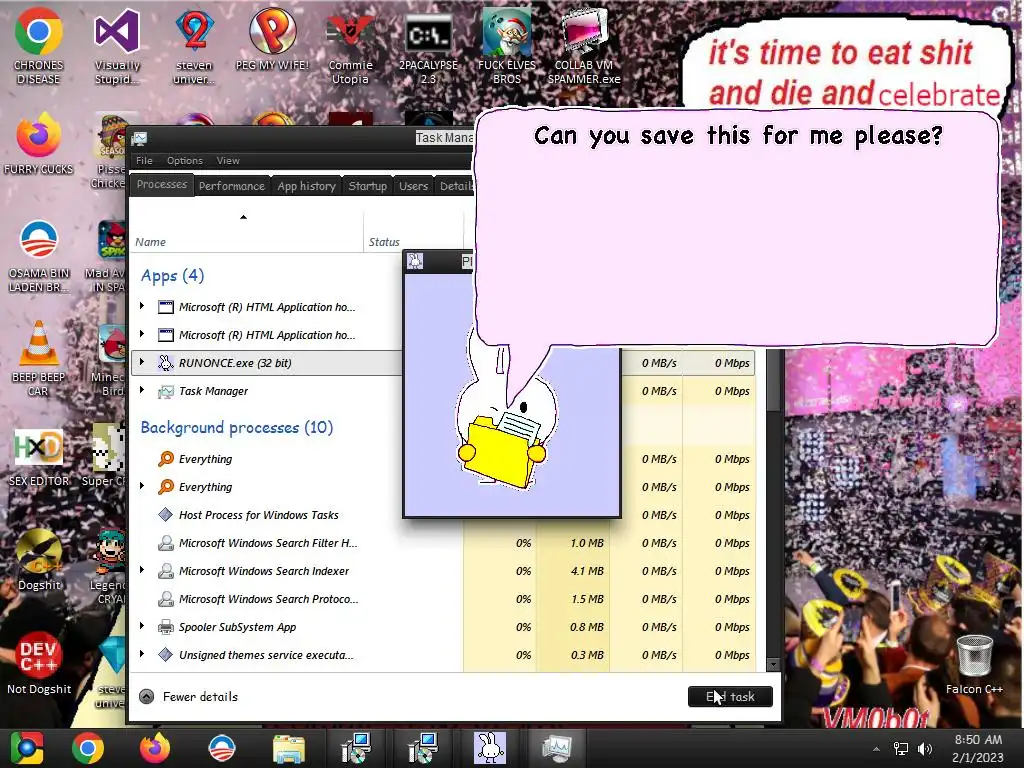Click the End task button

[x=730, y=697]
